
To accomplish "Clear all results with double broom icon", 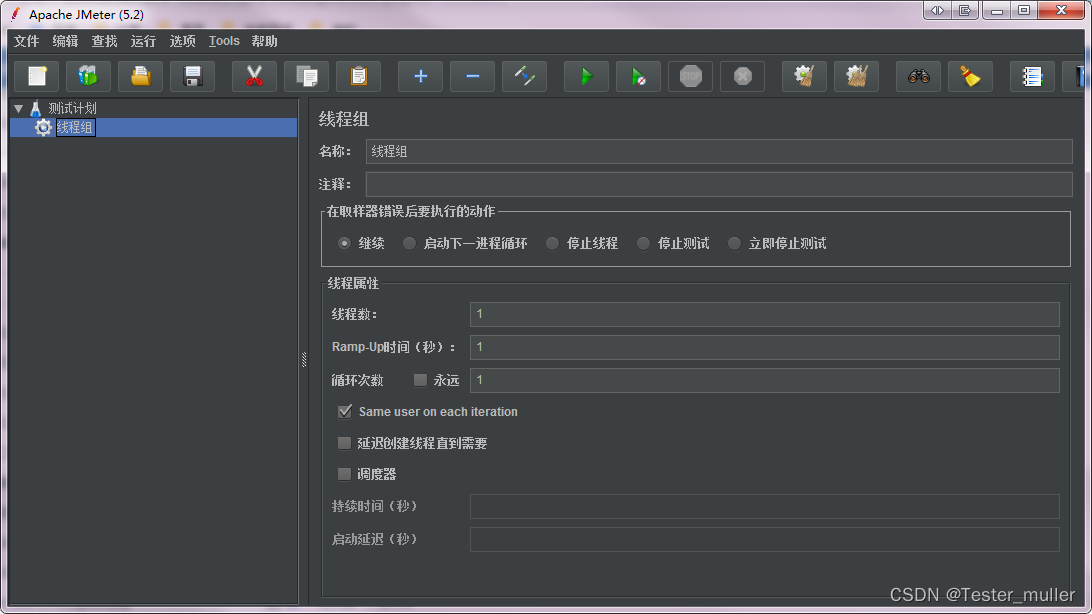I will 857,77.
